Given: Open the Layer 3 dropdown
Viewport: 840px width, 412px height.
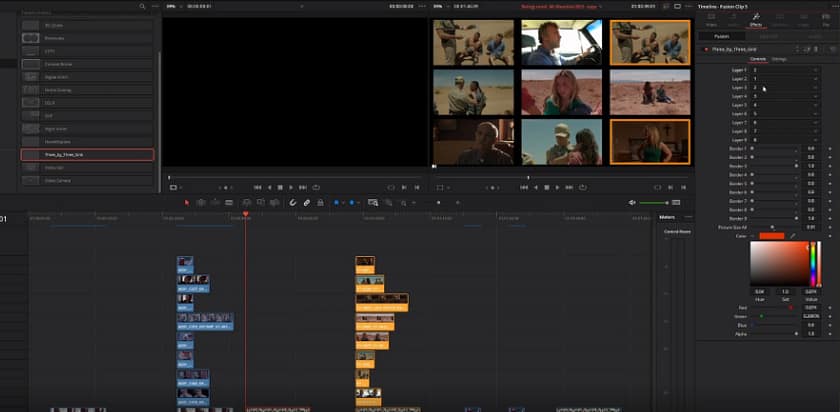Looking at the screenshot, I should click(785, 87).
